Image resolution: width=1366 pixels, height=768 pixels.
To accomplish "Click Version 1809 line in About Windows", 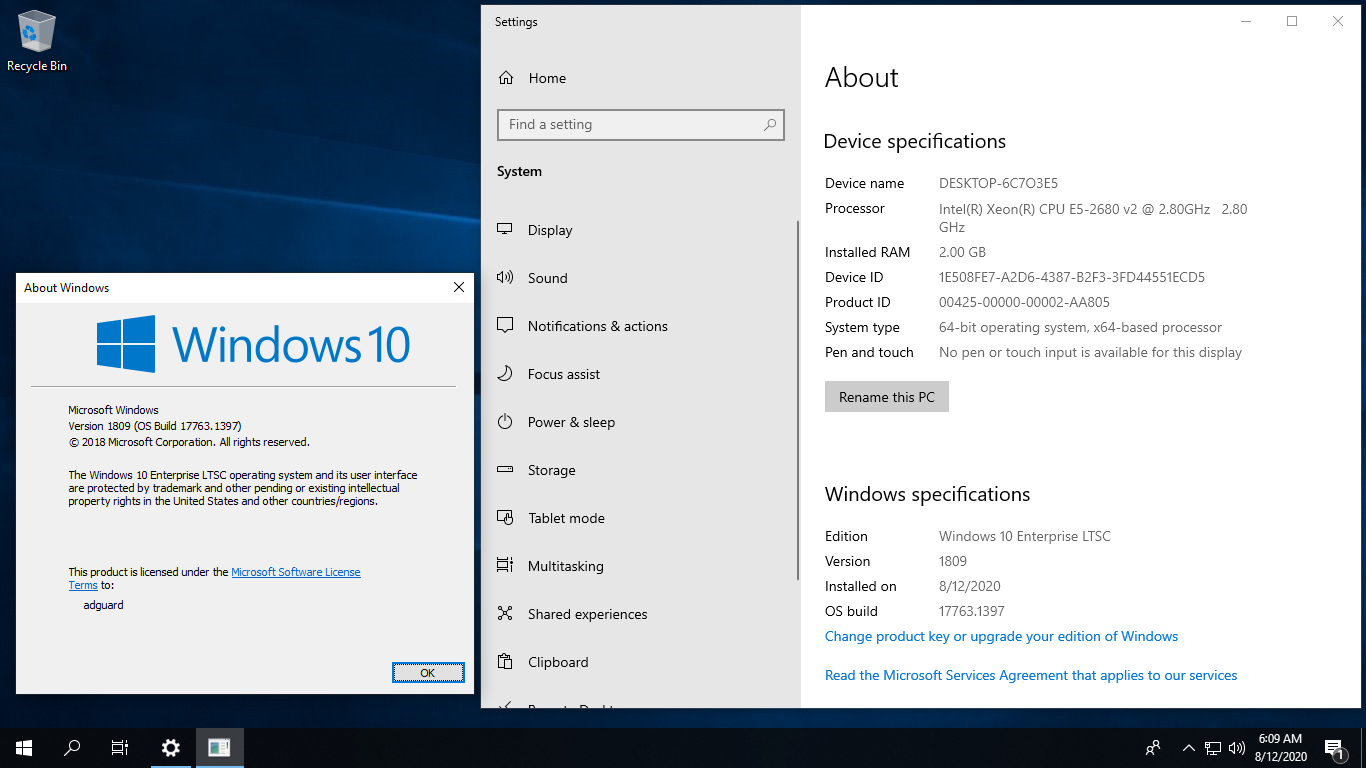I will pyautogui.click(x=155, y=426).
